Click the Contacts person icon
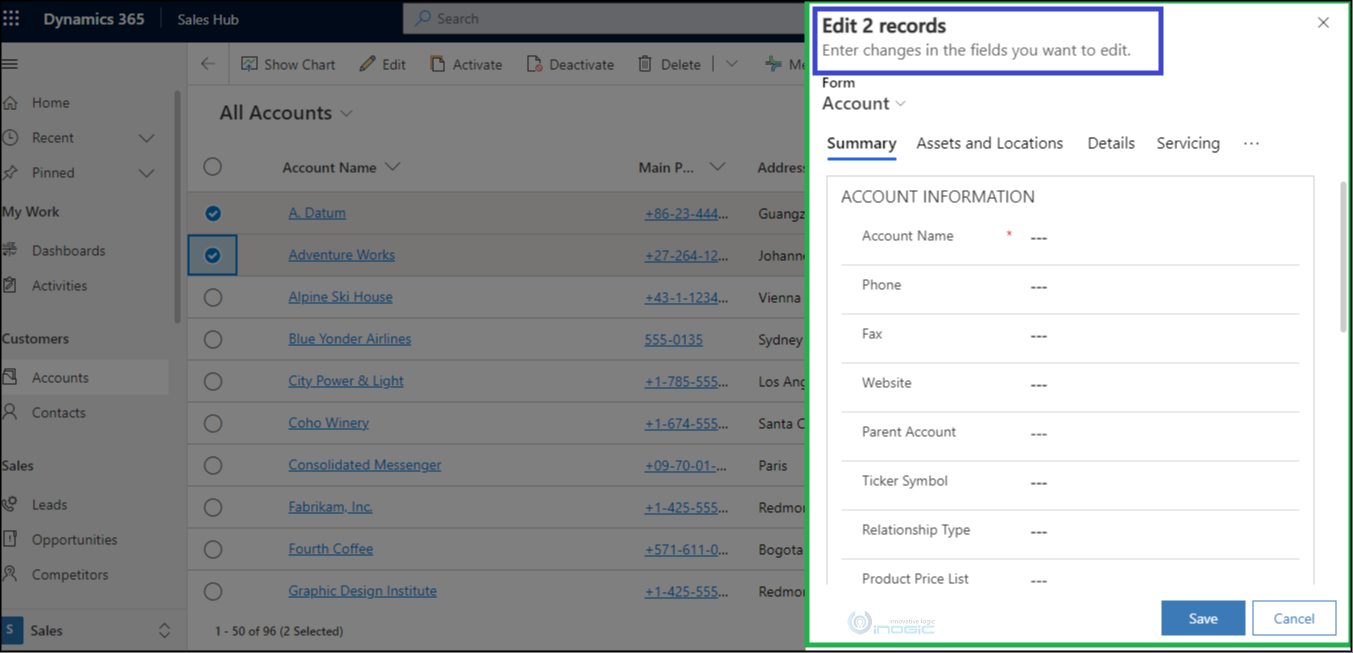 coord(10,412)
